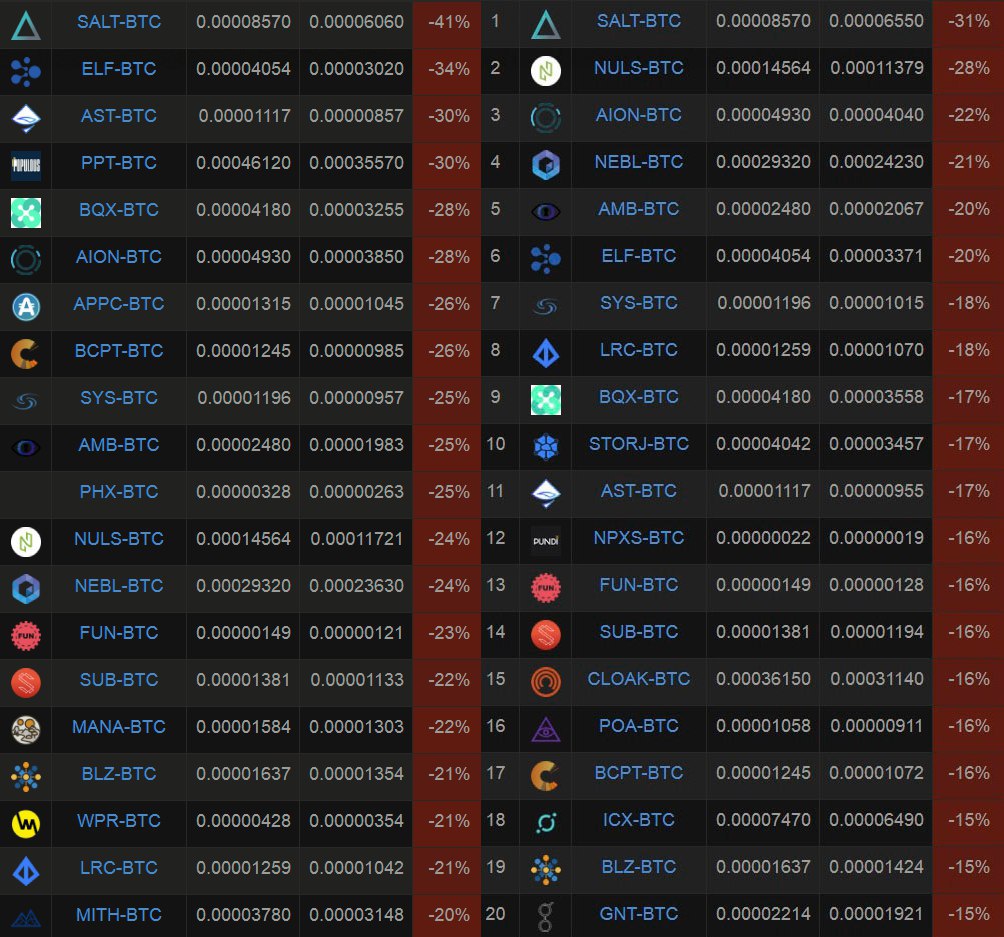
Task: Select price value 0.00006550
Action: [877, 21]
